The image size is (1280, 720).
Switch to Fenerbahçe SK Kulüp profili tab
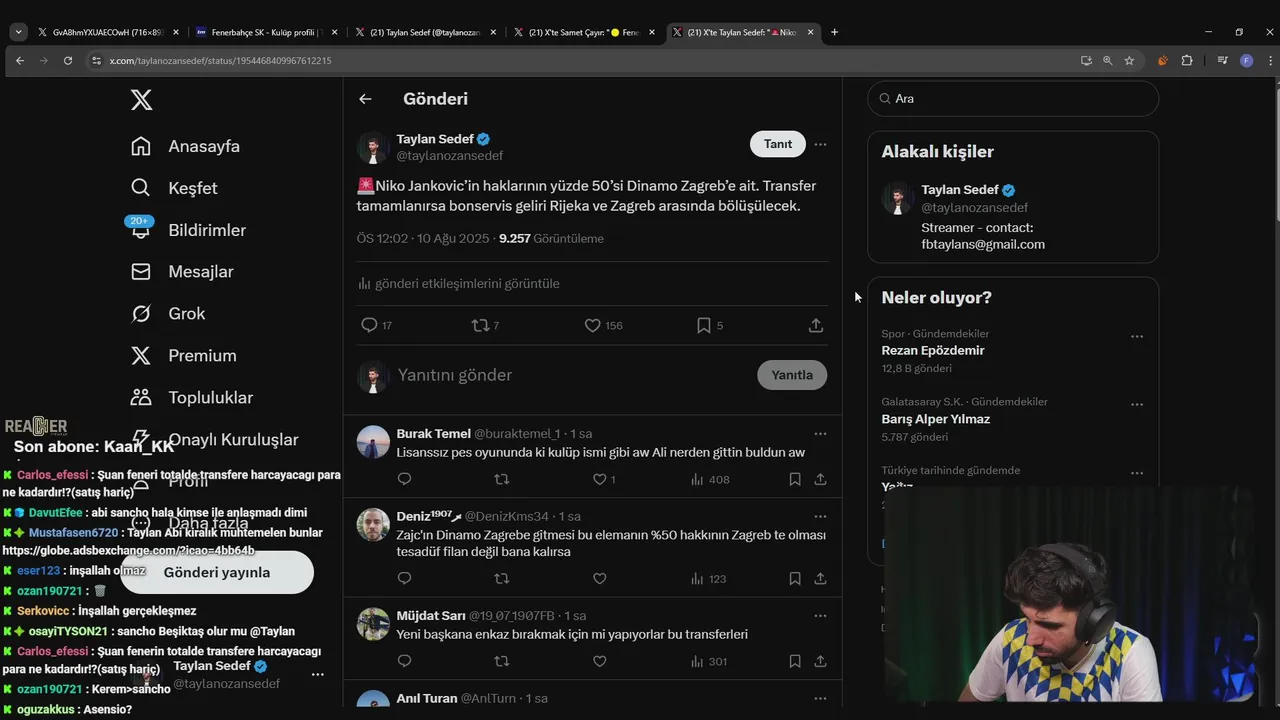(267, 32)
